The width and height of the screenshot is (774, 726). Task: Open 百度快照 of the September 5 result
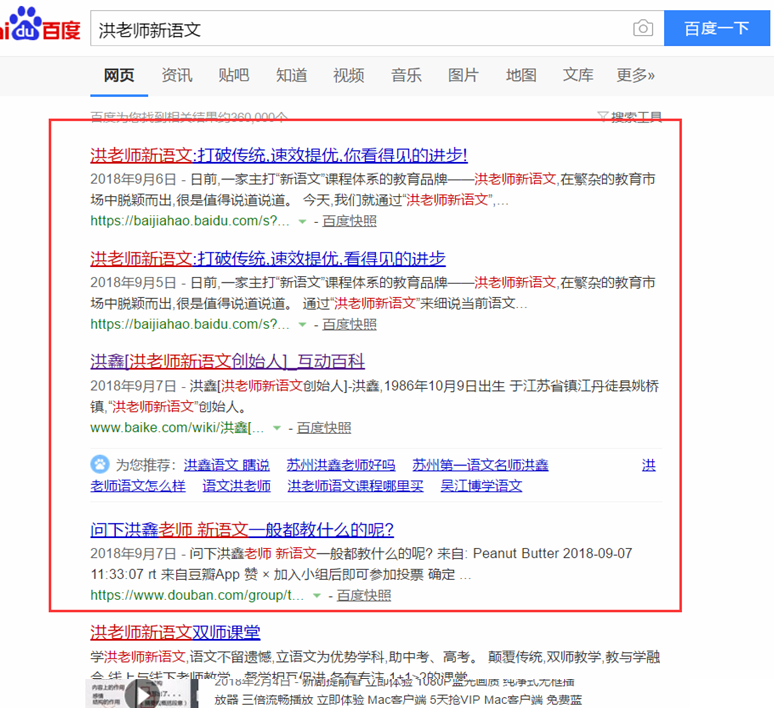pyautogui.click(x=349, y=324)
